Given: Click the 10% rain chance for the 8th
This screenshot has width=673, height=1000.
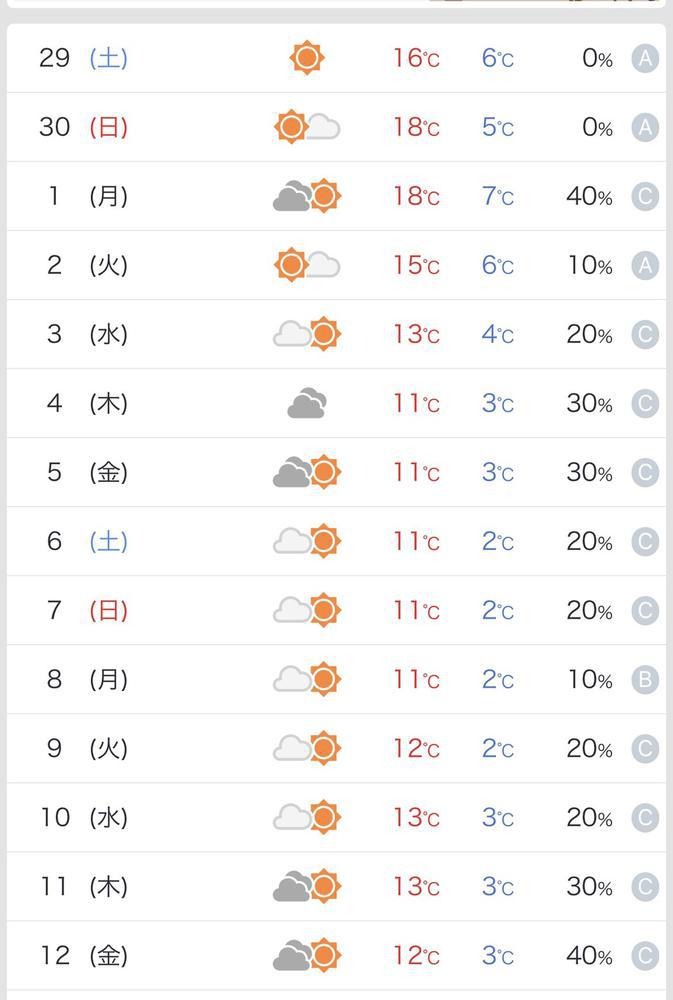Looking at the screenshot, I should pos(589,680).
